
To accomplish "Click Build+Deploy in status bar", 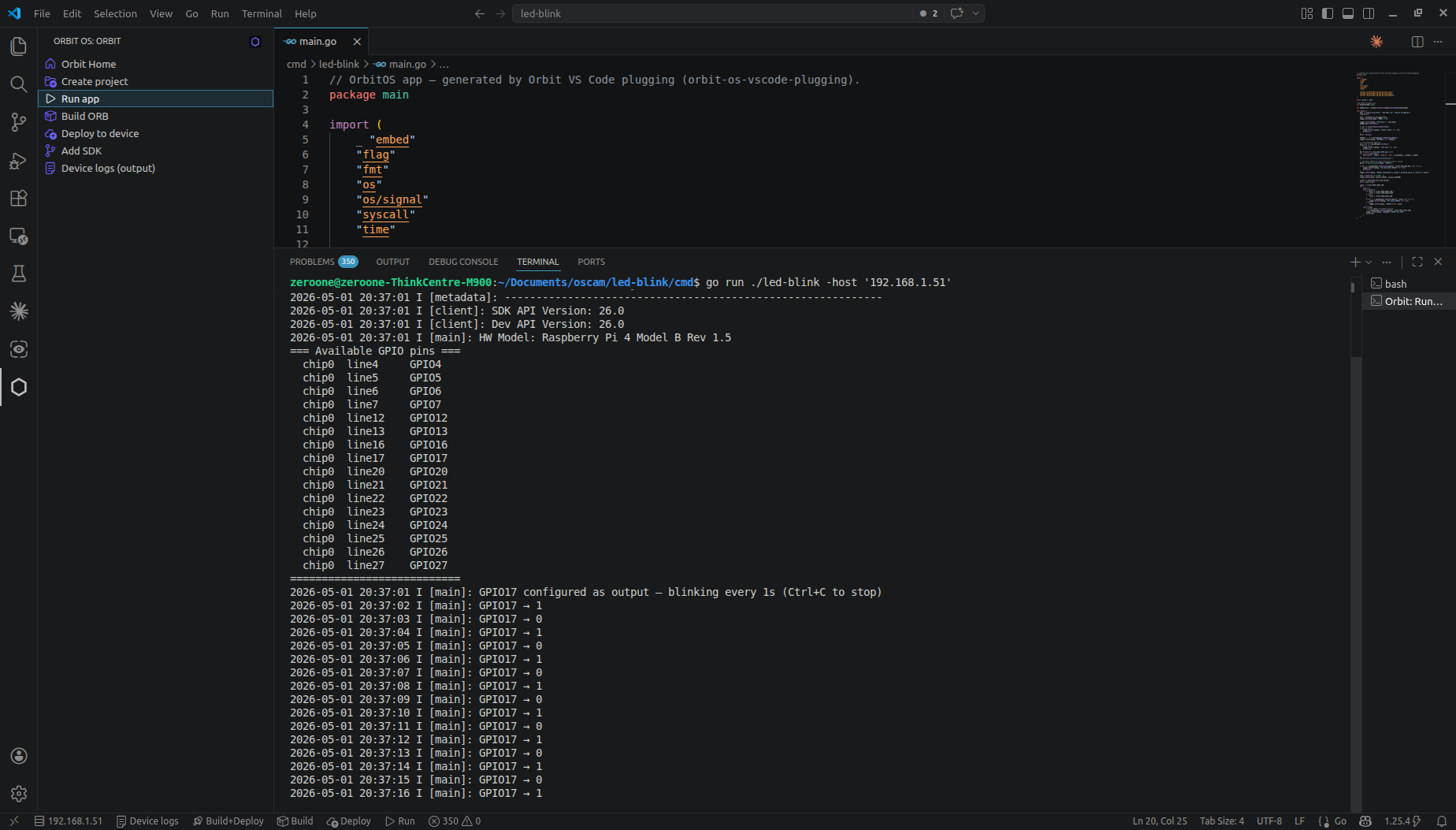I will (228, 821).
